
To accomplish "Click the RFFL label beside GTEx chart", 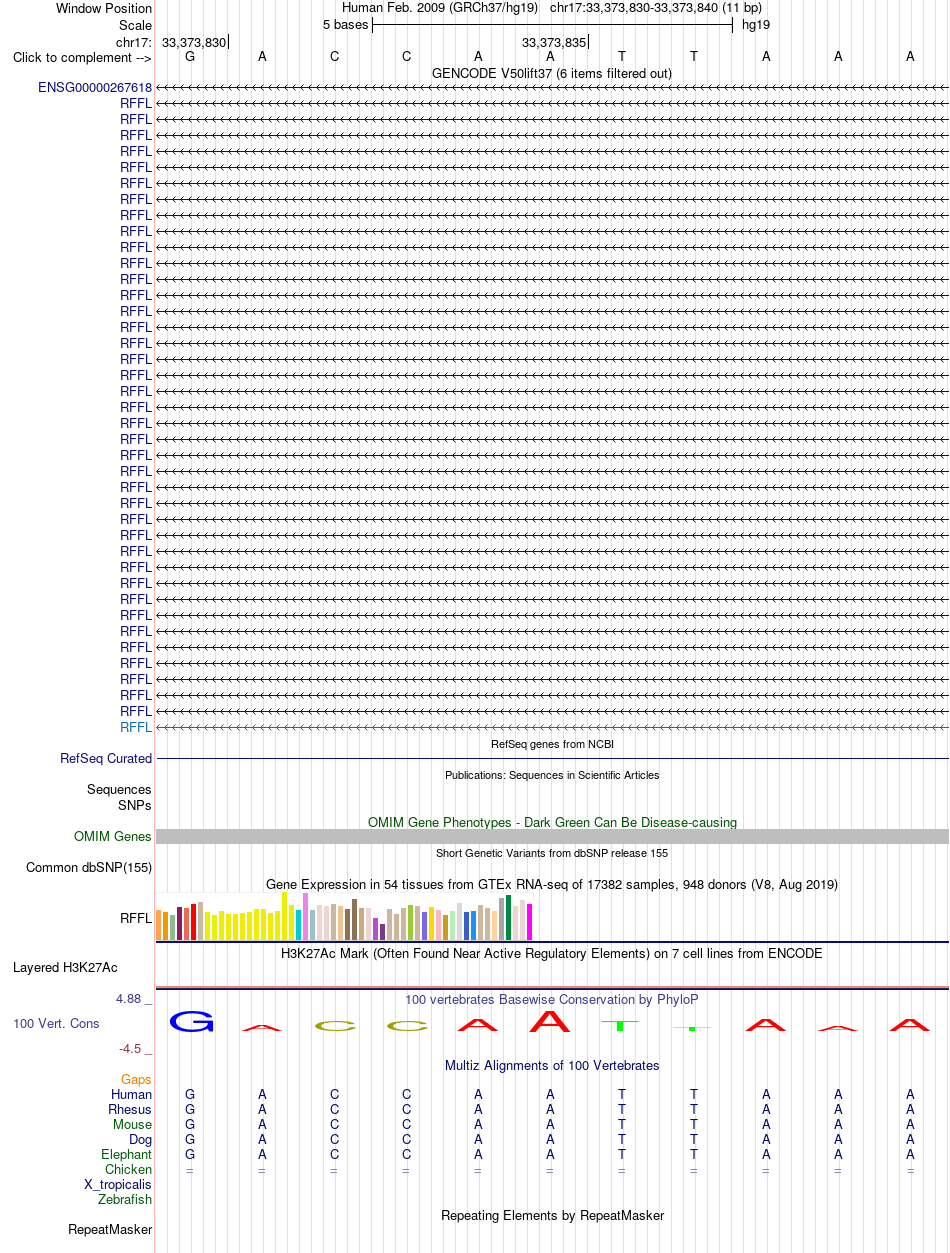I will [x=136, y=918].
